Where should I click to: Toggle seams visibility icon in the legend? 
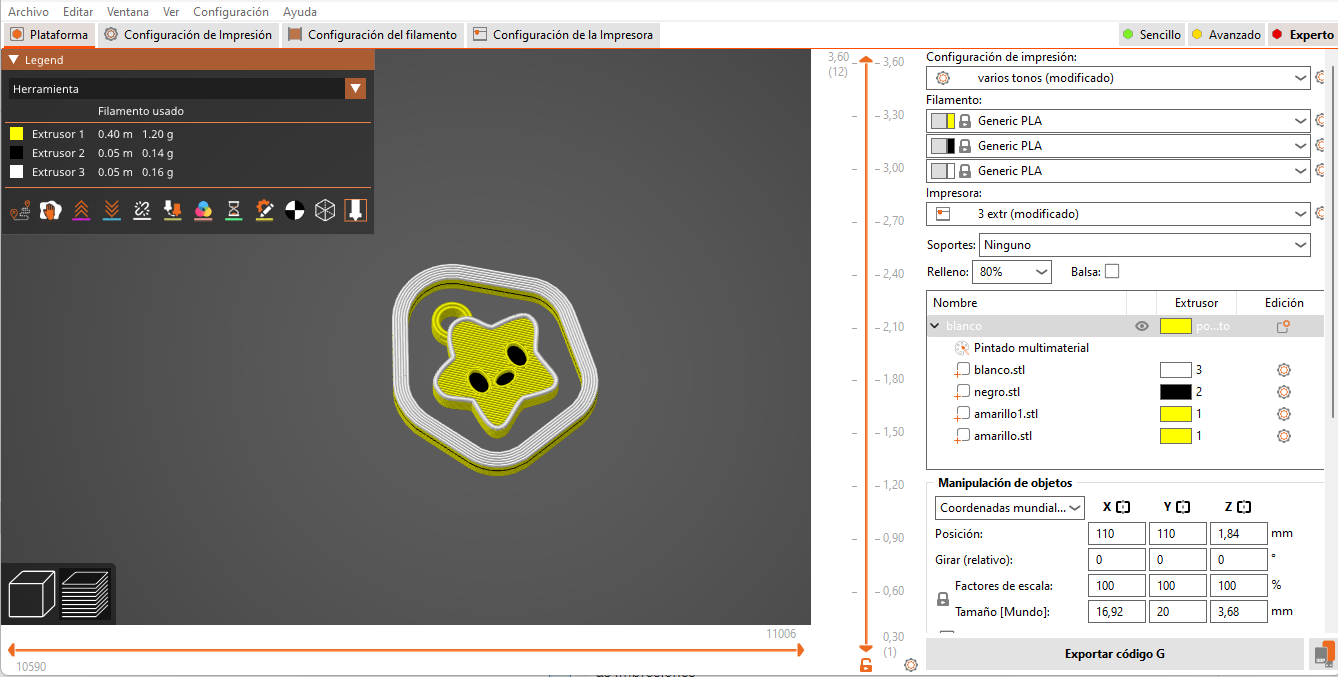point(142,210)
